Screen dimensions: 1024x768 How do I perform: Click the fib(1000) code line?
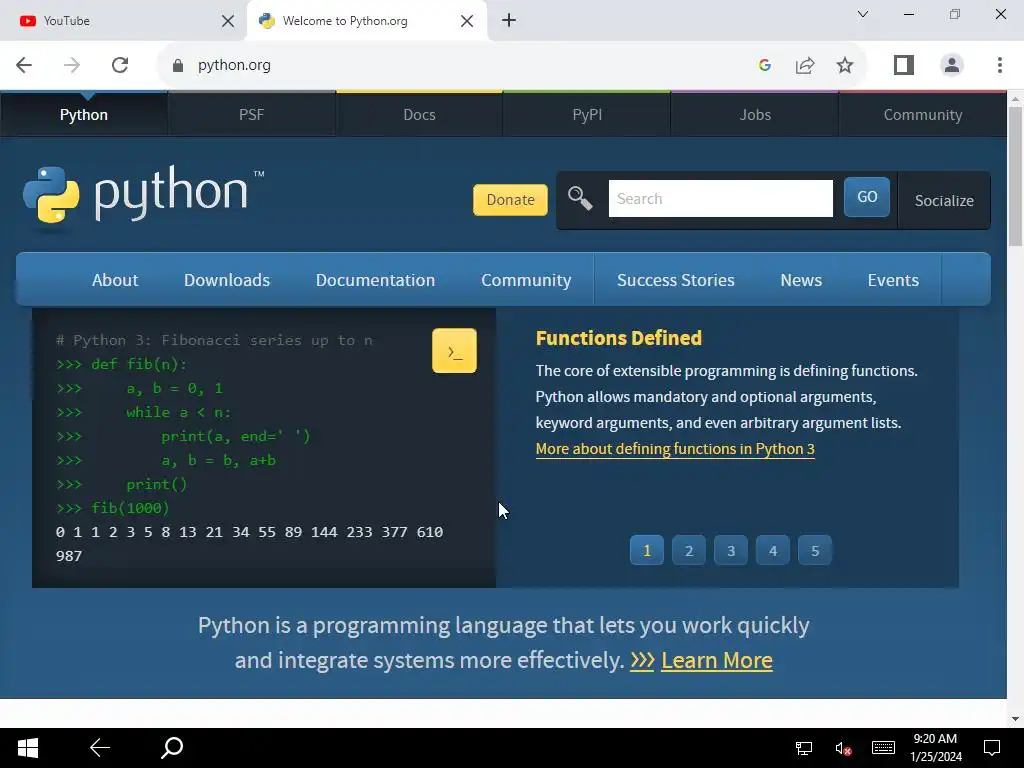[112, 508]
